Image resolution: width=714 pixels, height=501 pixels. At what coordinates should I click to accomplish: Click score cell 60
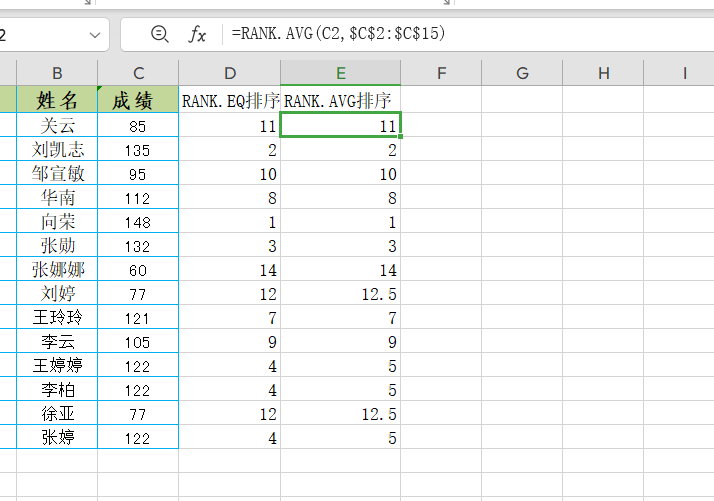pos(138,269)
